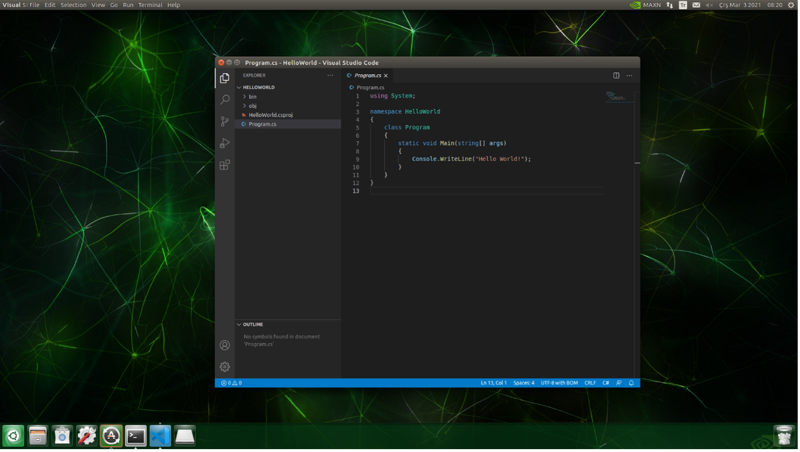Click 'static void Main' on line 7
The image size is (800, 452).
[427, 143]
